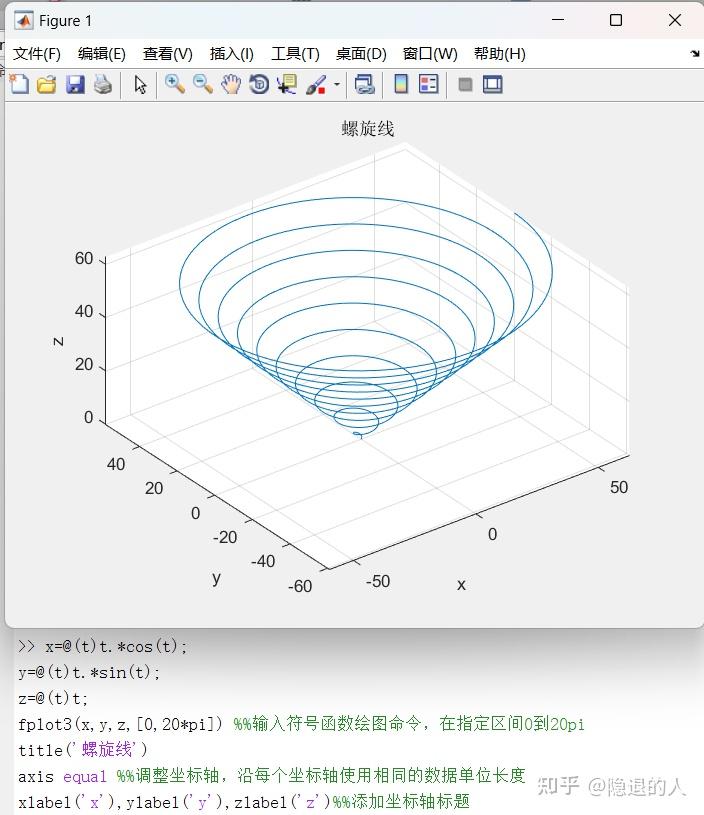Viewport: 704px width, 815px height.
Task: Open the 编辑(E) menu
Action: pyautogui.click(x=101, y=54)
